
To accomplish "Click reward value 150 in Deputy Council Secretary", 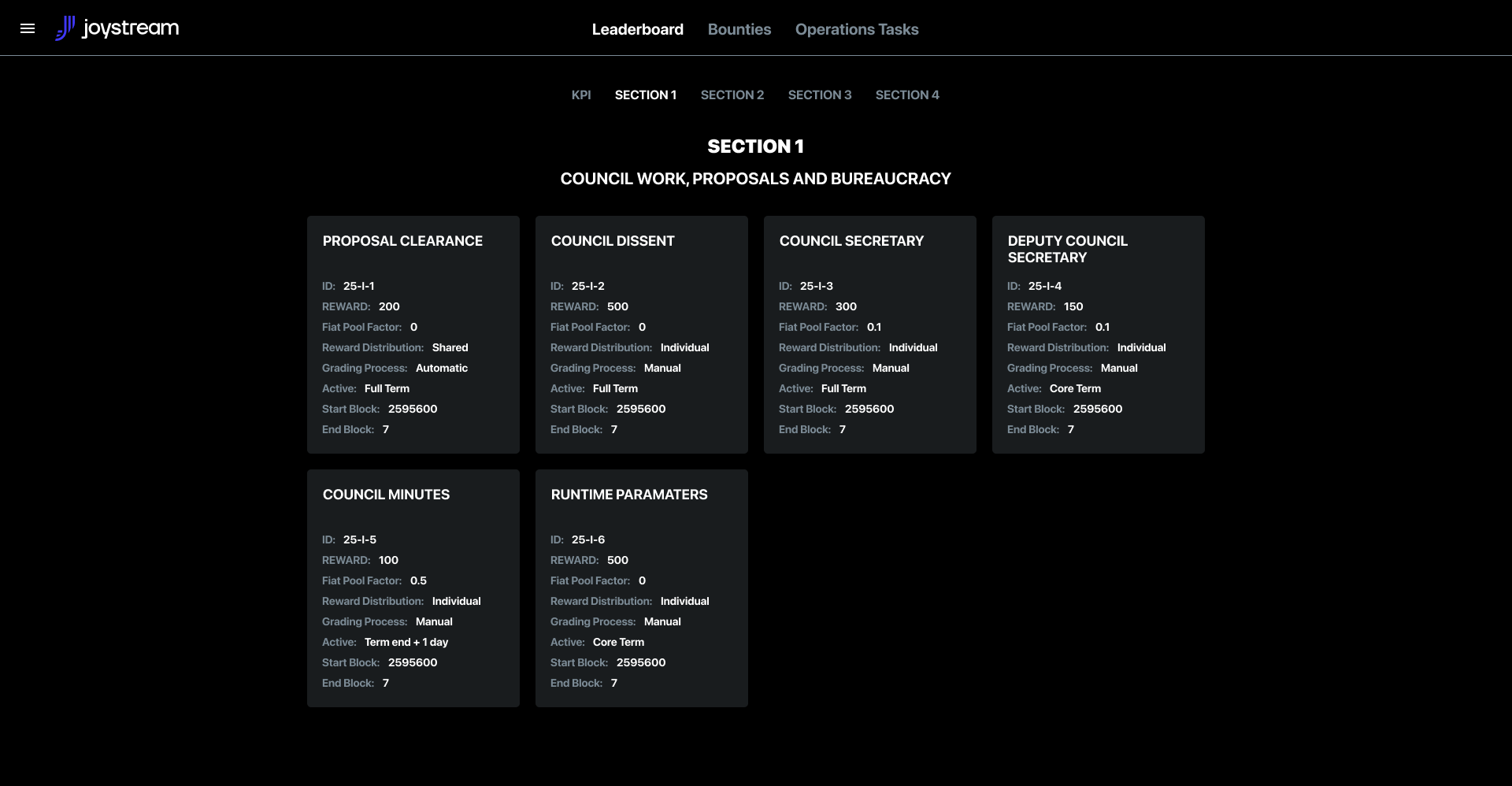I will [1073, 306].
